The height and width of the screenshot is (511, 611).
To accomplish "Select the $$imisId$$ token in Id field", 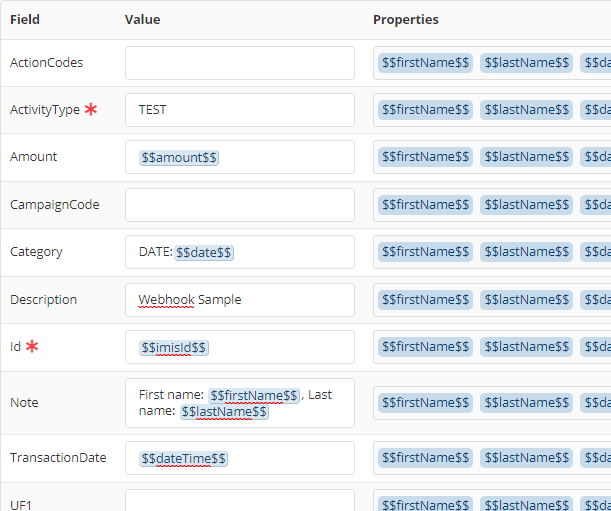I will point(174,347).
